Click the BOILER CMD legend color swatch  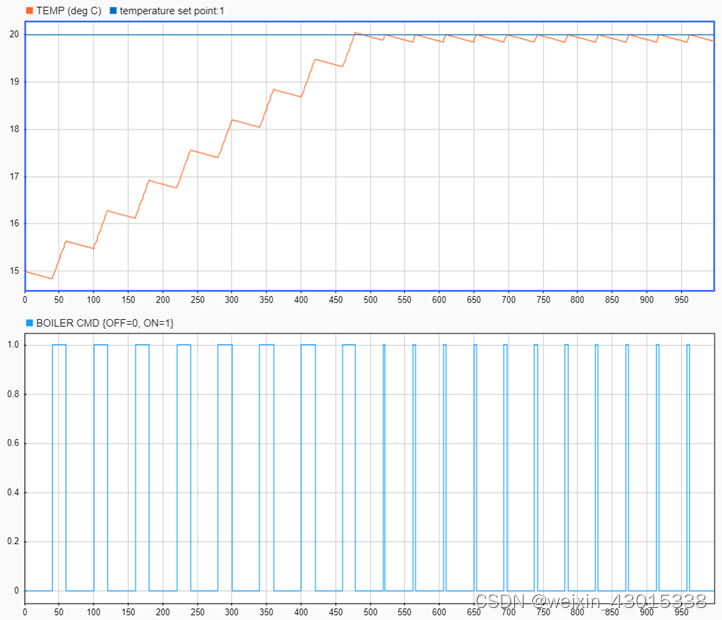tap(29, 323)
